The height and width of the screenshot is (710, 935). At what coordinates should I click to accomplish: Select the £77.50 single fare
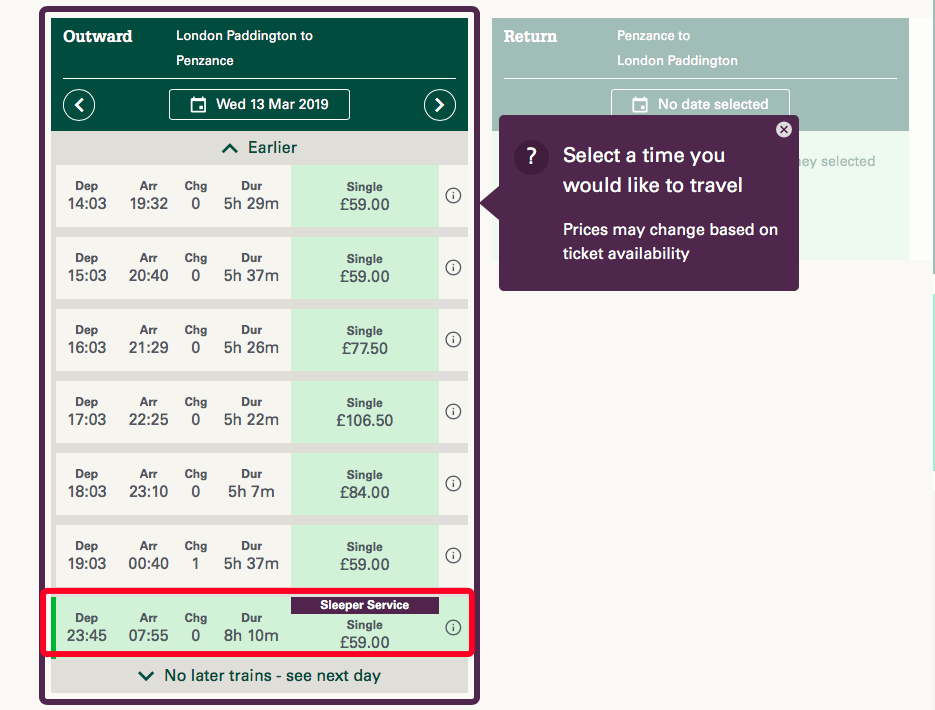coord(365,340)
